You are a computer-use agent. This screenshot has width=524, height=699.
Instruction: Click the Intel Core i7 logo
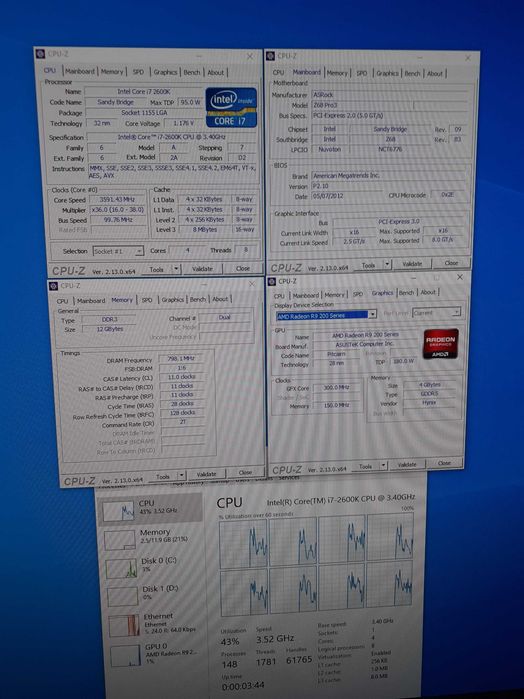[231, 107]
